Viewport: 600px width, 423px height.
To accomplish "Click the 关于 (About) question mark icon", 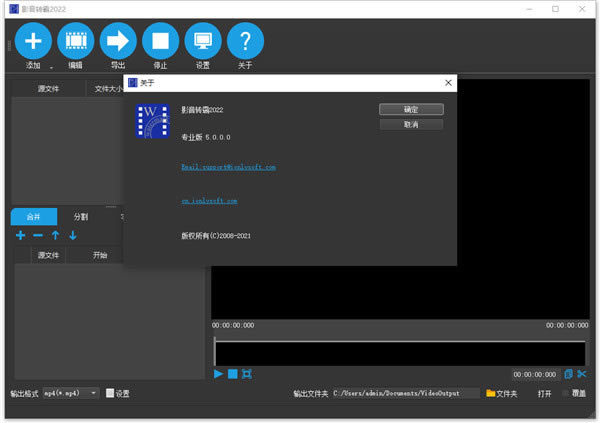I will pos(245,42).
